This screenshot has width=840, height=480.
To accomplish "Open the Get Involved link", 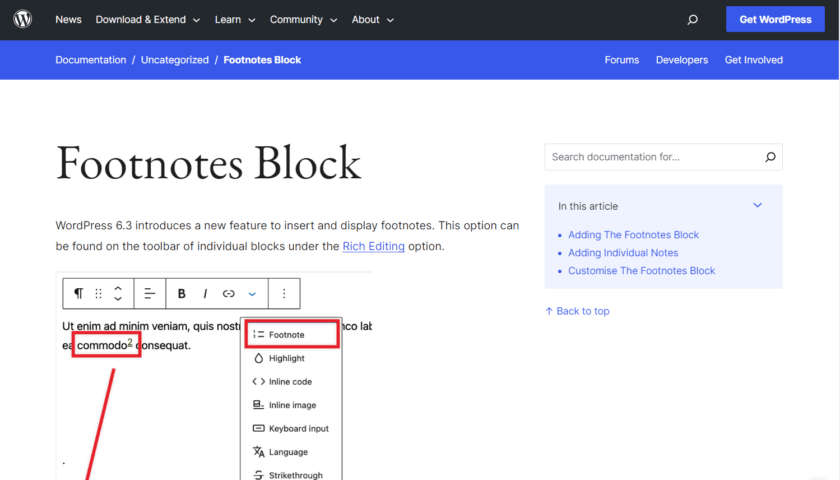I will [754, 60].
